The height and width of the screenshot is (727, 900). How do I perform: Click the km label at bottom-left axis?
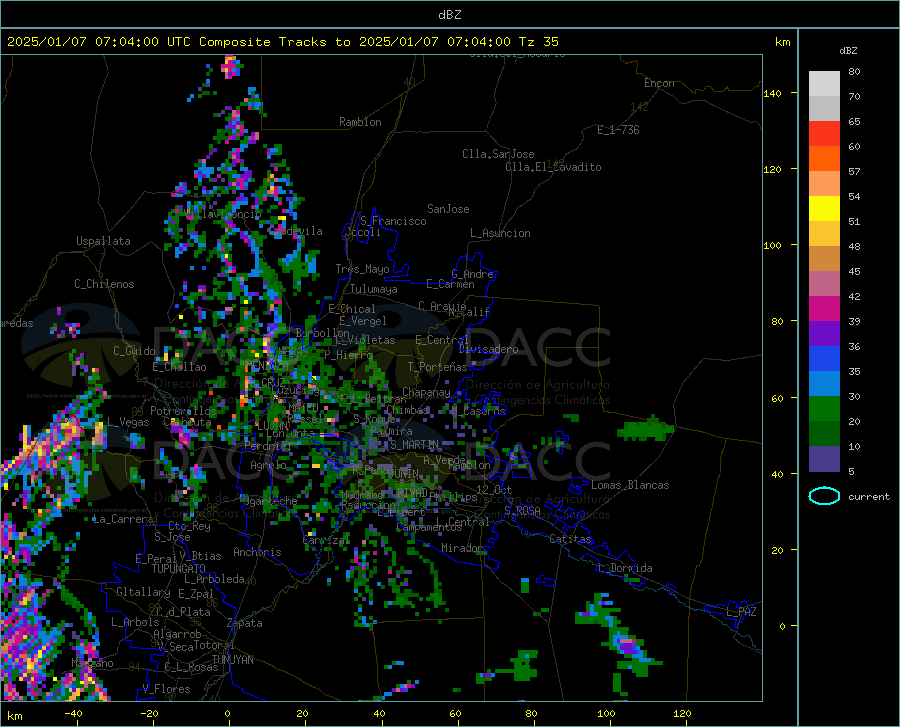click(x=14, y=716)
